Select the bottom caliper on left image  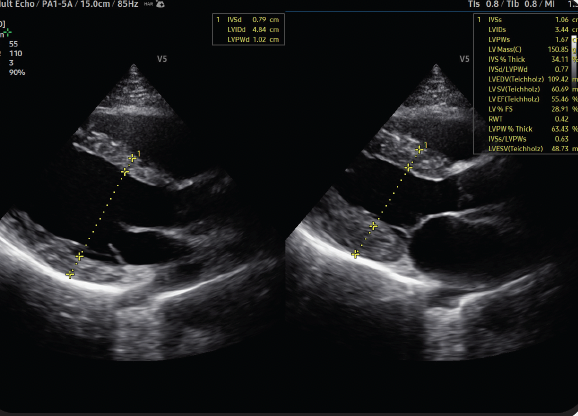point(70,274)
